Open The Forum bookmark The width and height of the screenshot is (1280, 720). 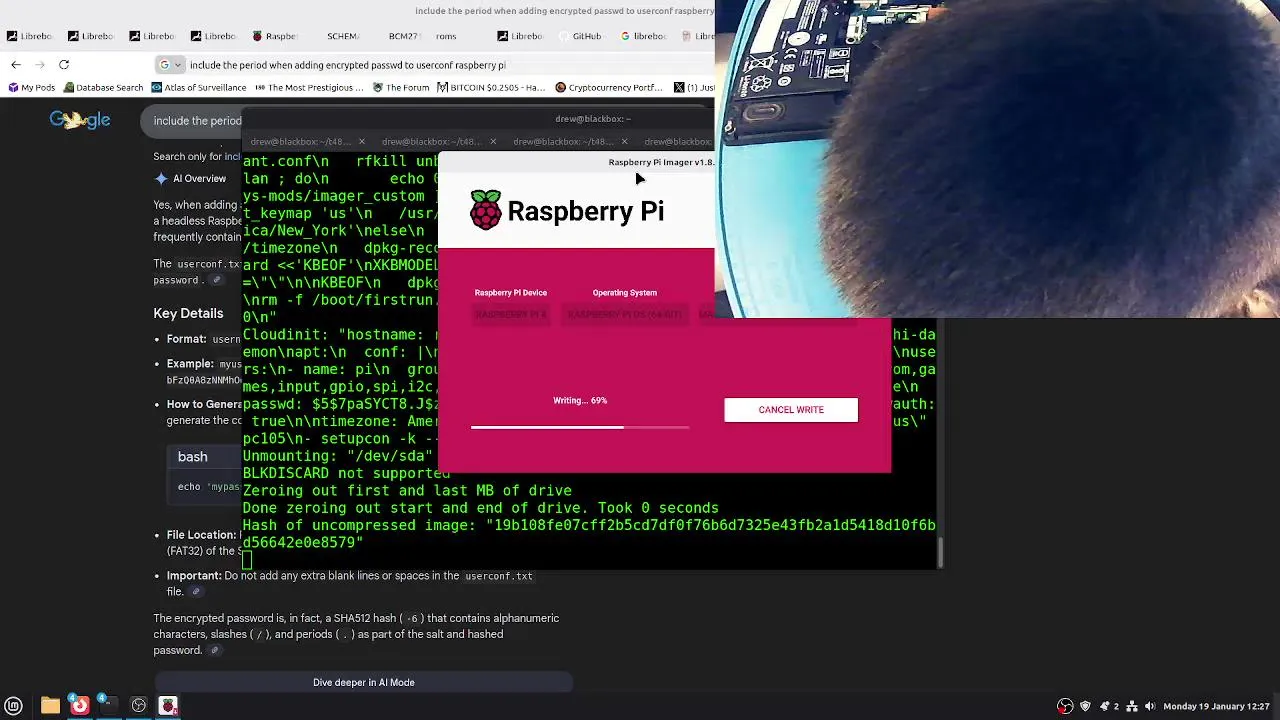(400, 87)
